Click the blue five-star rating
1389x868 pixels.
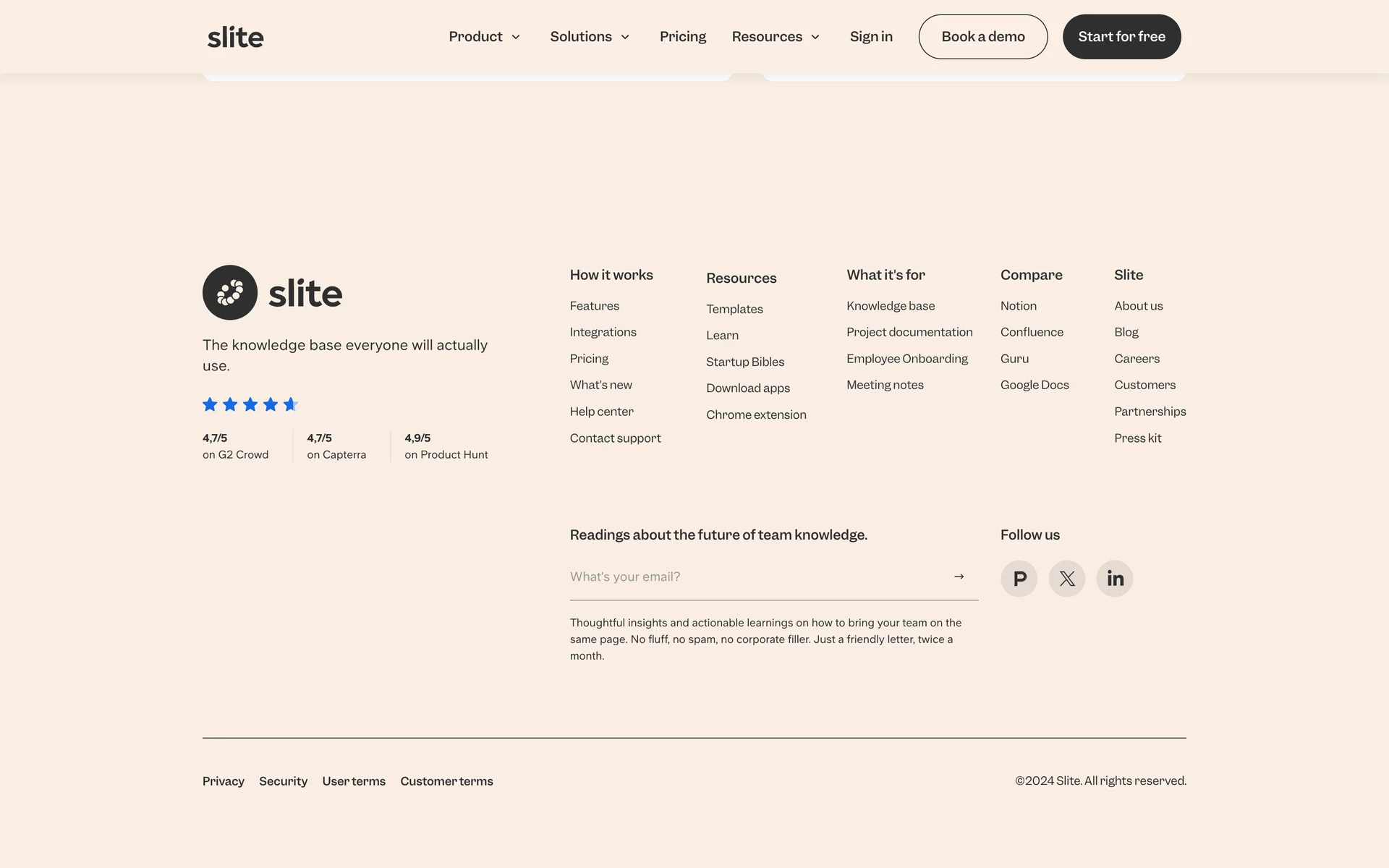click(x=250, y=404)
